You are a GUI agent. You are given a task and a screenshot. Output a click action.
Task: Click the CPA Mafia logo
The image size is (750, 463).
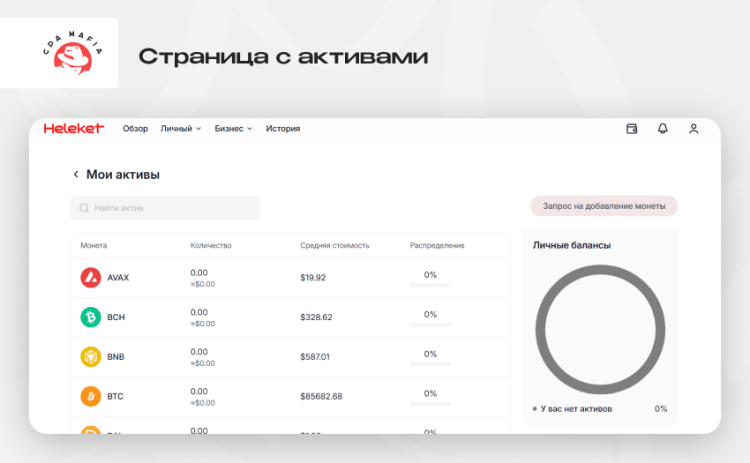[75, 54]
